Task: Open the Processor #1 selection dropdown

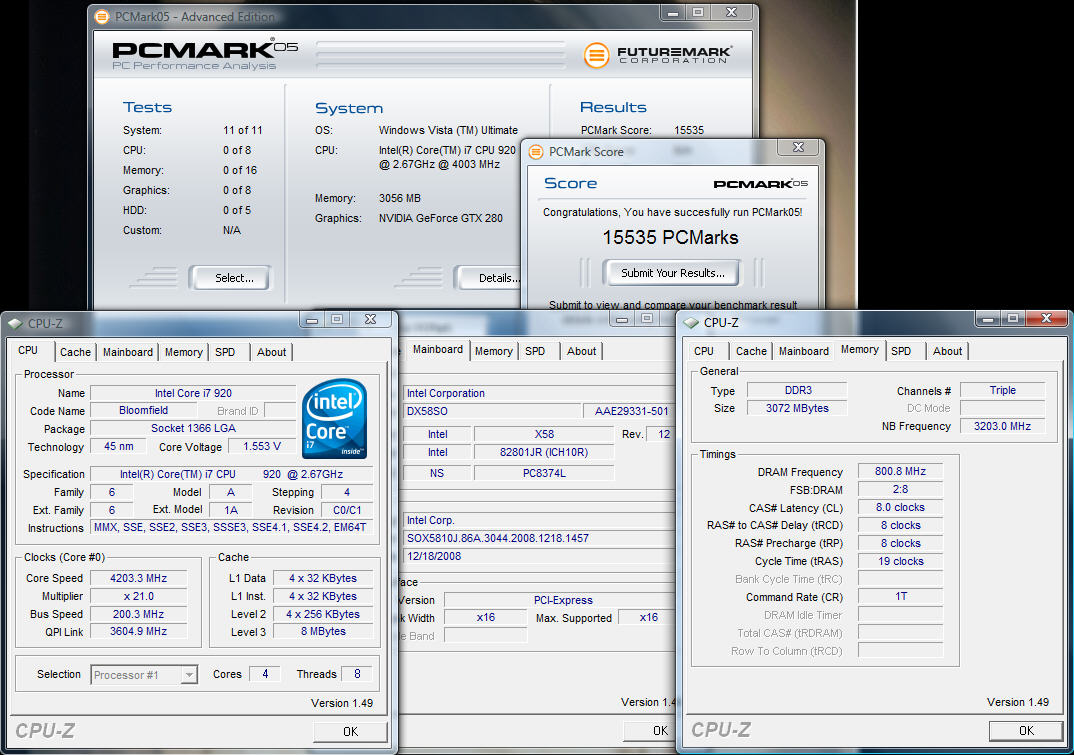Action: 189,675
